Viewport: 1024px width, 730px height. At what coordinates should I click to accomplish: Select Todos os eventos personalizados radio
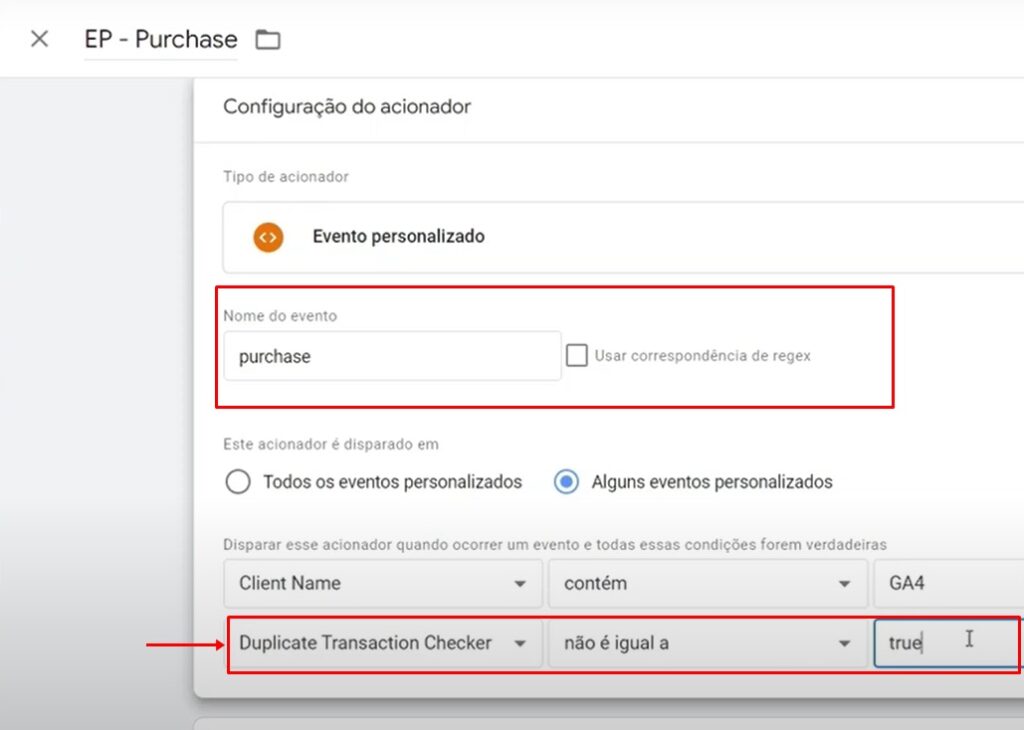click(x=238, y=482)
